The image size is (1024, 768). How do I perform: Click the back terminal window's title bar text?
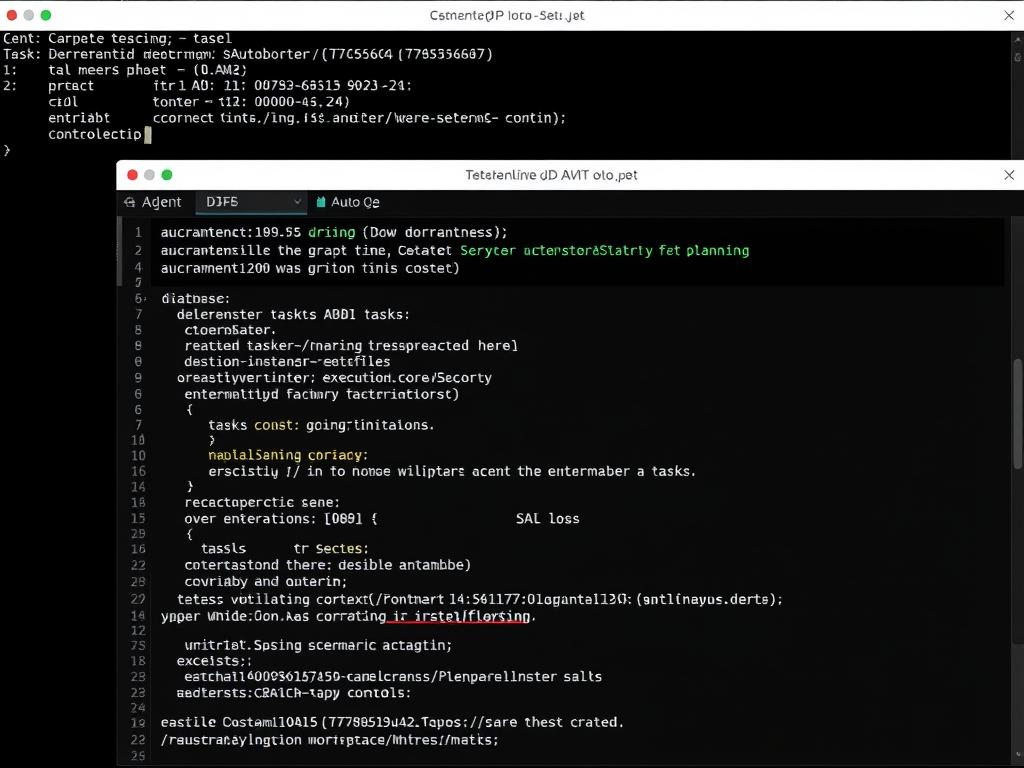[x=507, y=16]
